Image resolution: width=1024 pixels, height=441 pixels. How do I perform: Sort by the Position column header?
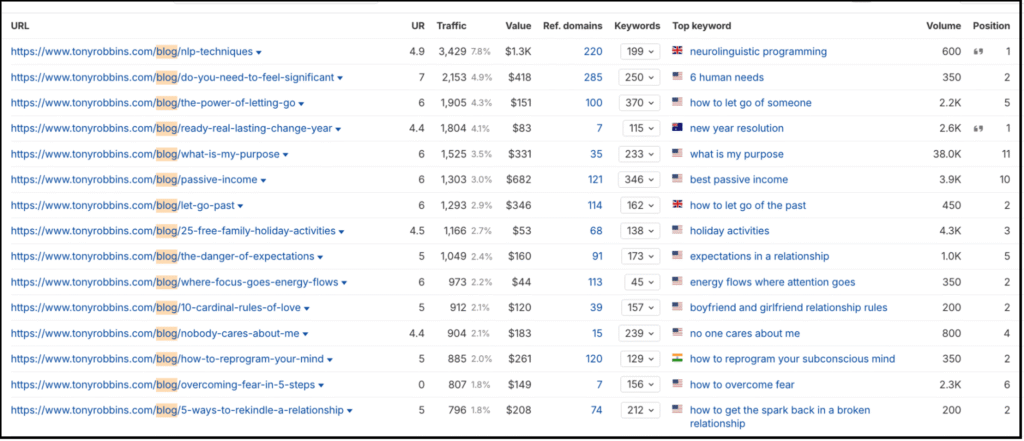(x=991, y=26)
